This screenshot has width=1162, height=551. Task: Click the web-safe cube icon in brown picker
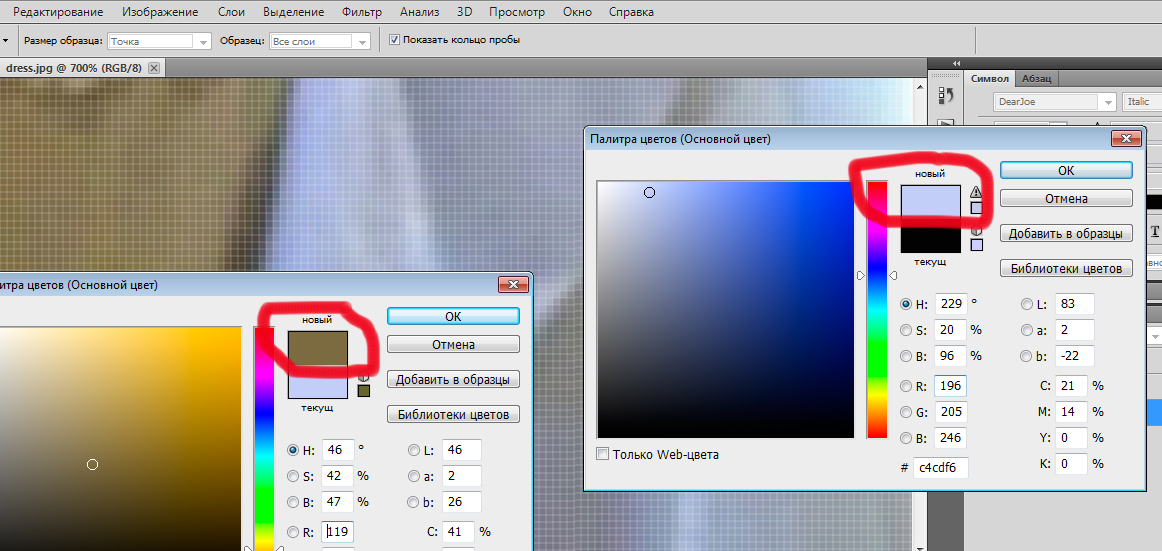tap(363, 378)
